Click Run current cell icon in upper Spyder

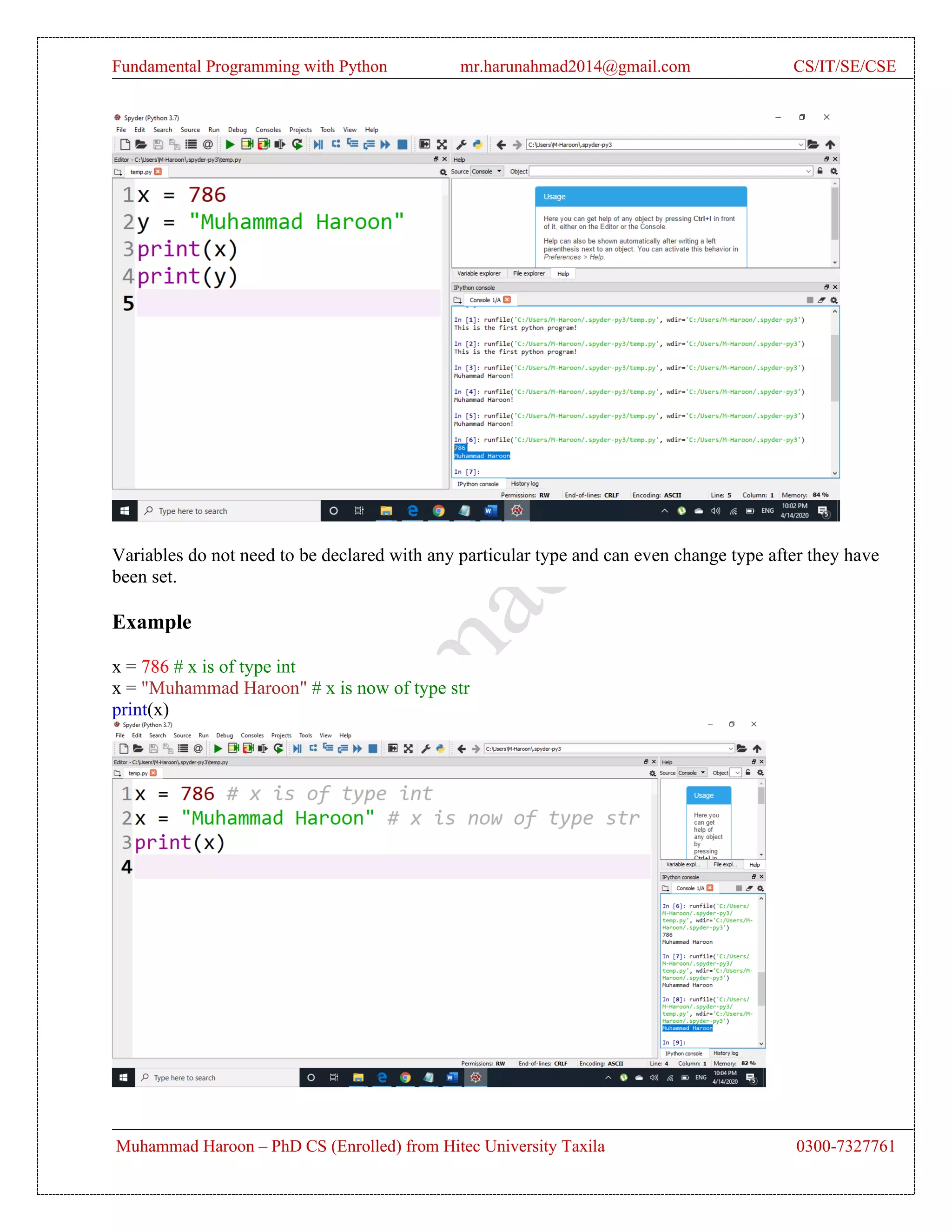[x=246, y=145]
